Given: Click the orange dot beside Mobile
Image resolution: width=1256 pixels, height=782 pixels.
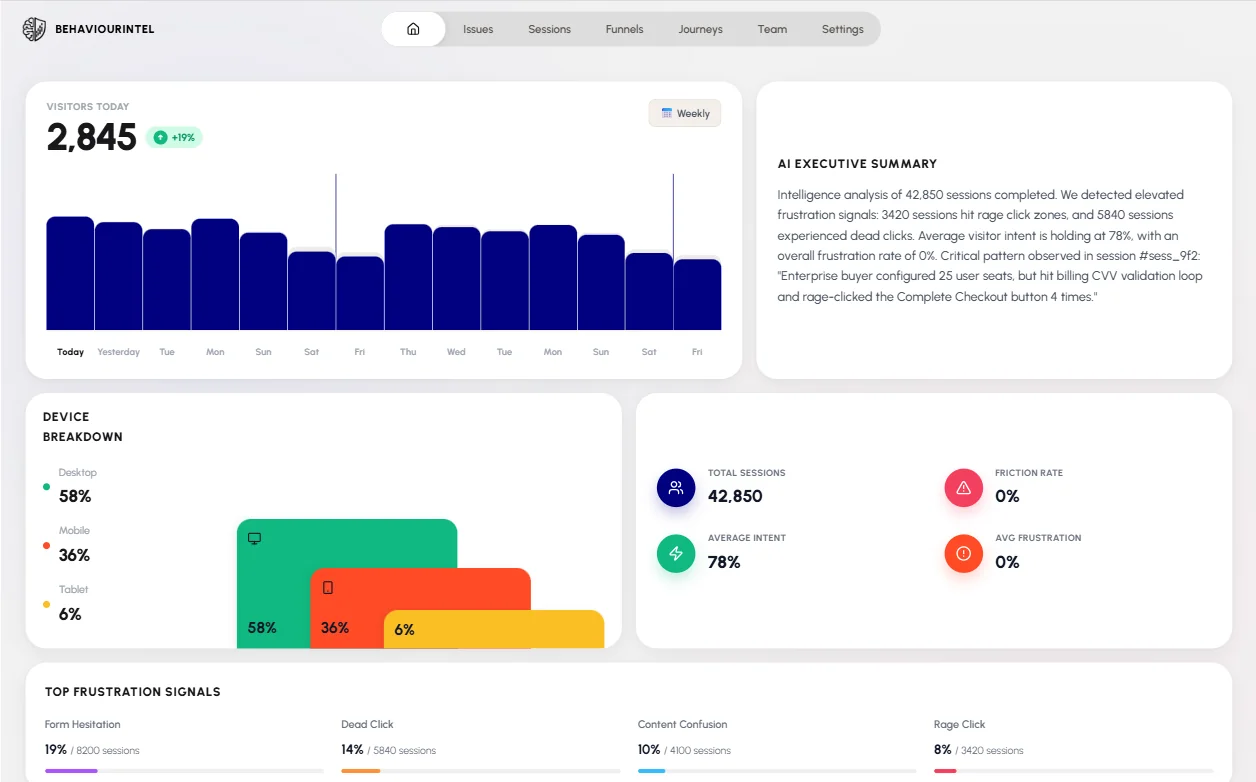Looking at the screenshot, I should point(46,545).
